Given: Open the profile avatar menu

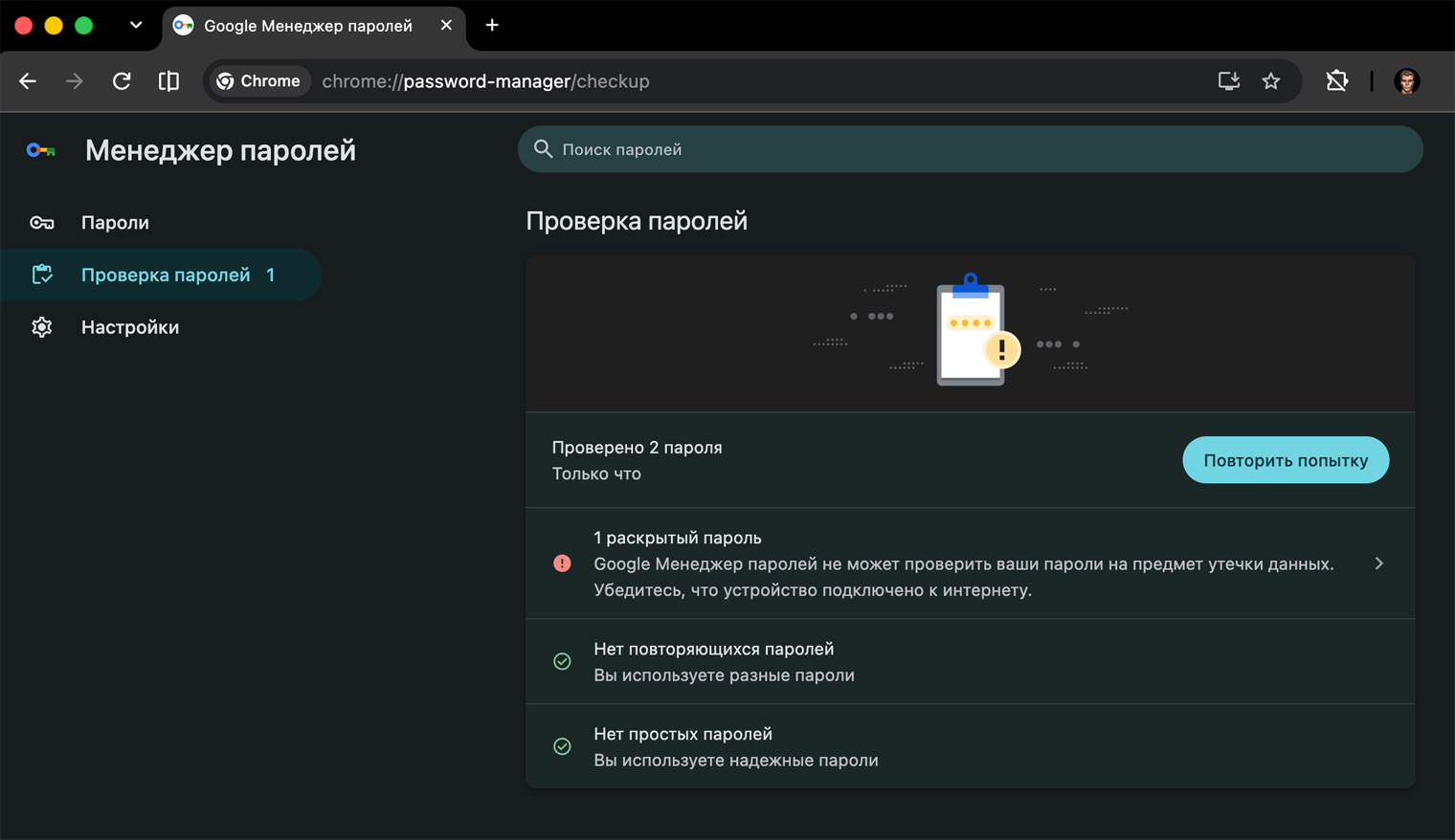Looking at the screenshot, I should (1406, 81).
